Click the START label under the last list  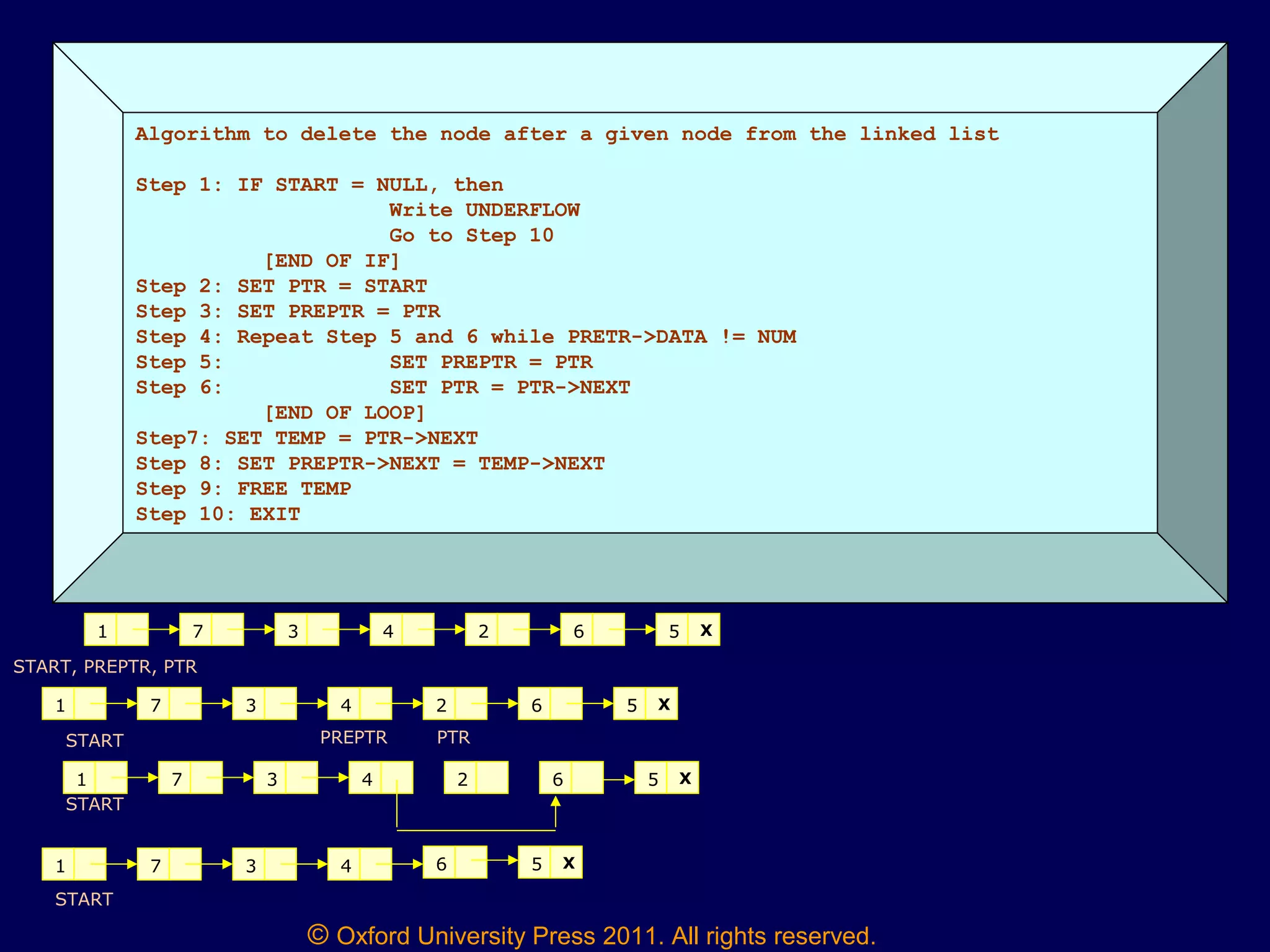[84, 899]
